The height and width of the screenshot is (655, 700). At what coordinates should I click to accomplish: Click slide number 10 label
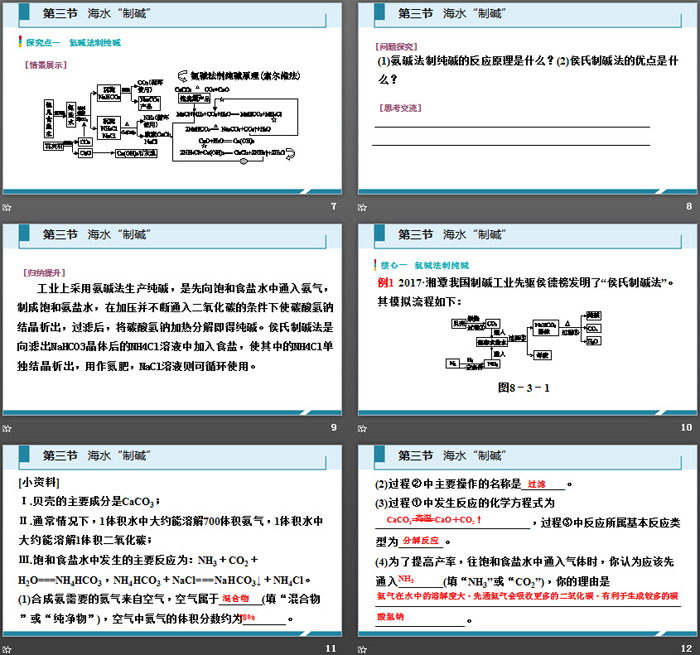(686, 427)
